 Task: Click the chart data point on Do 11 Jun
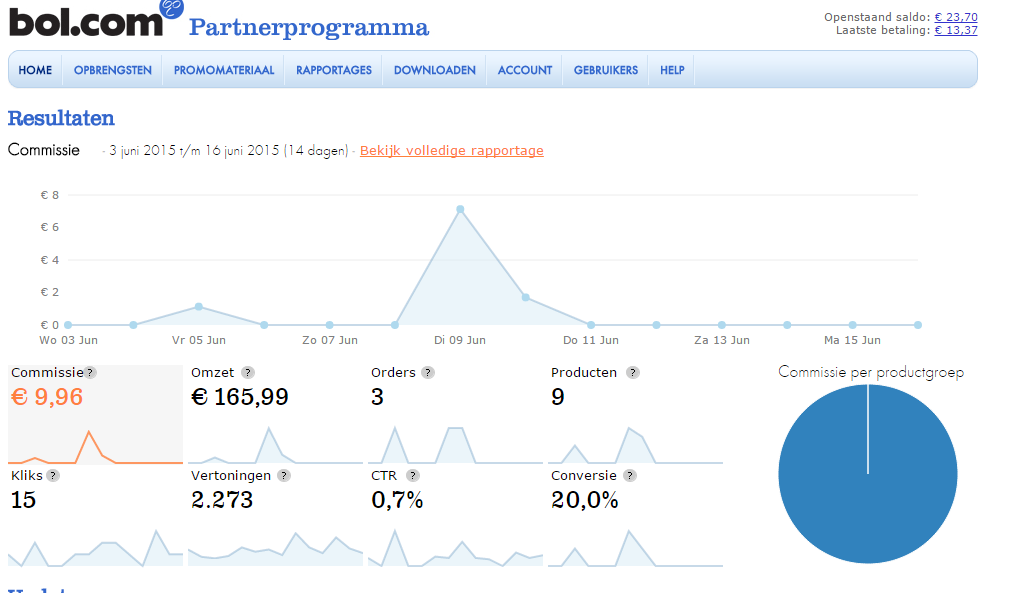591,325
